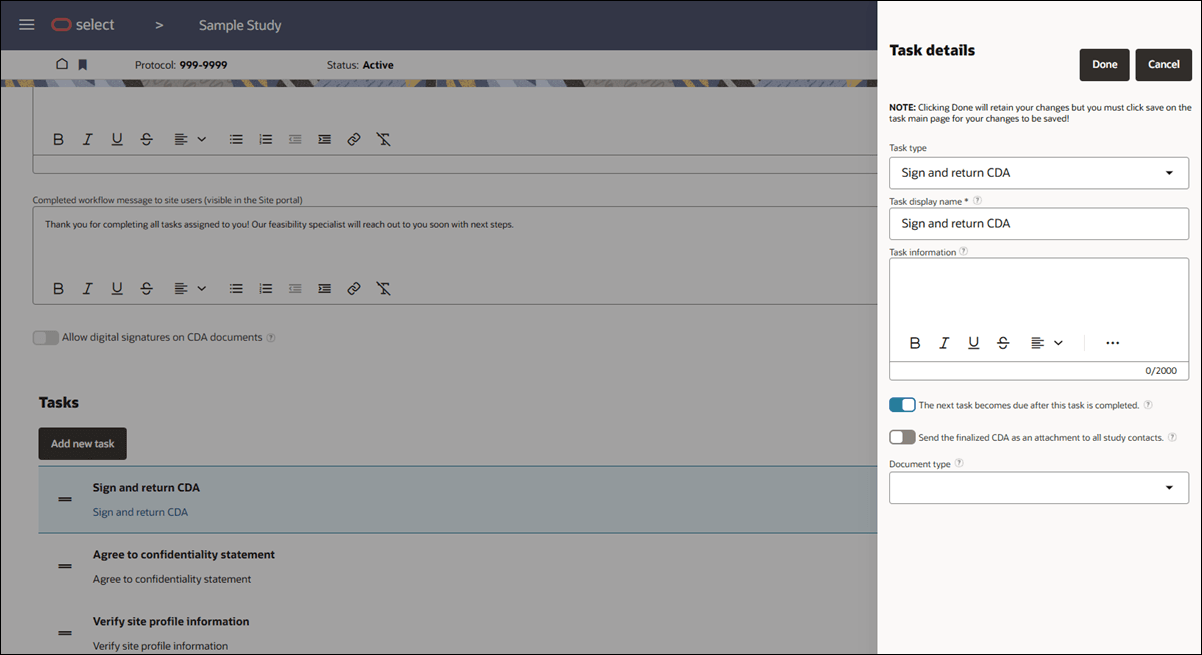Viewport: 1202px width, 655px height.
Task: Select the Verify site profile information task
Action: pyautogui.click(x=458, y=630)
